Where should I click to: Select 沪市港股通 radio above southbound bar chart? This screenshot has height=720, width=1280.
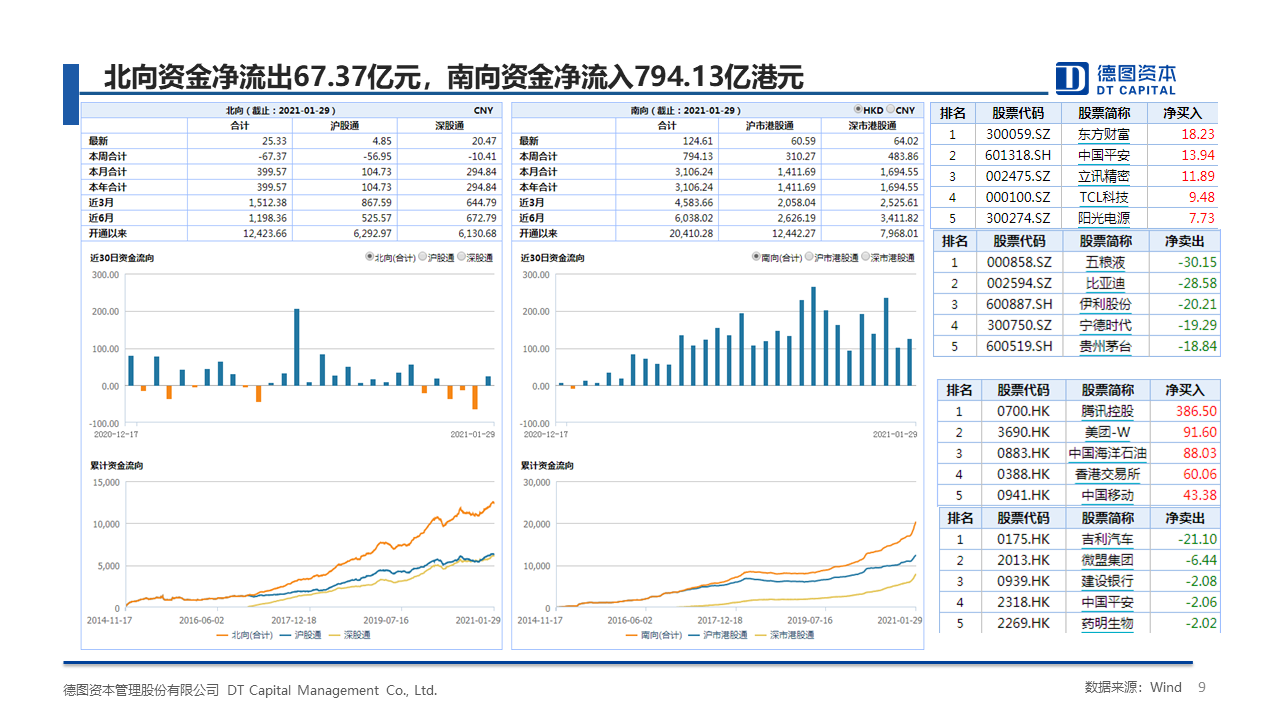[807, 257]
